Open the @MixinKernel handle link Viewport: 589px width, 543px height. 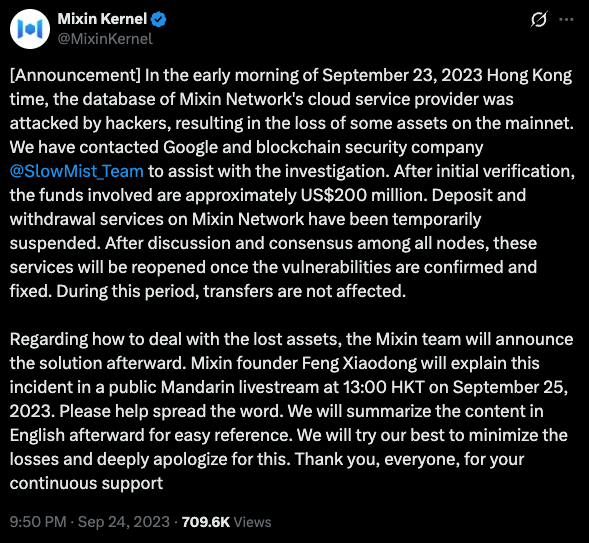(105, 39)
